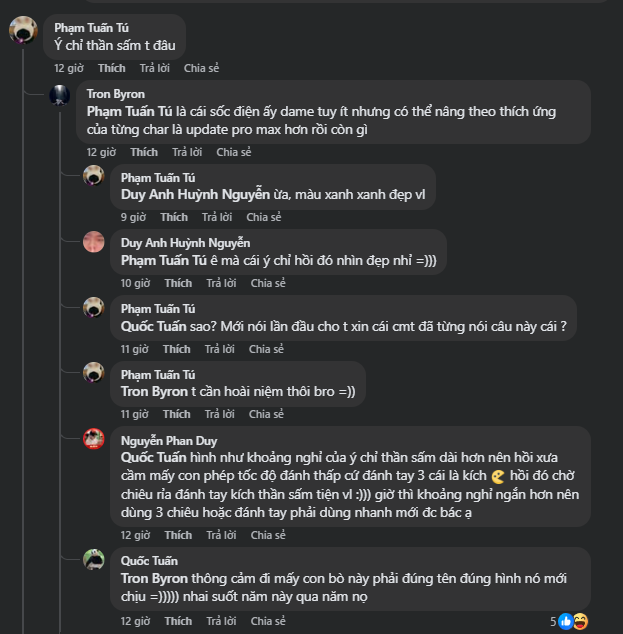Share Quốc Tuấn's comment using Chia sẻ

[268, 621]
